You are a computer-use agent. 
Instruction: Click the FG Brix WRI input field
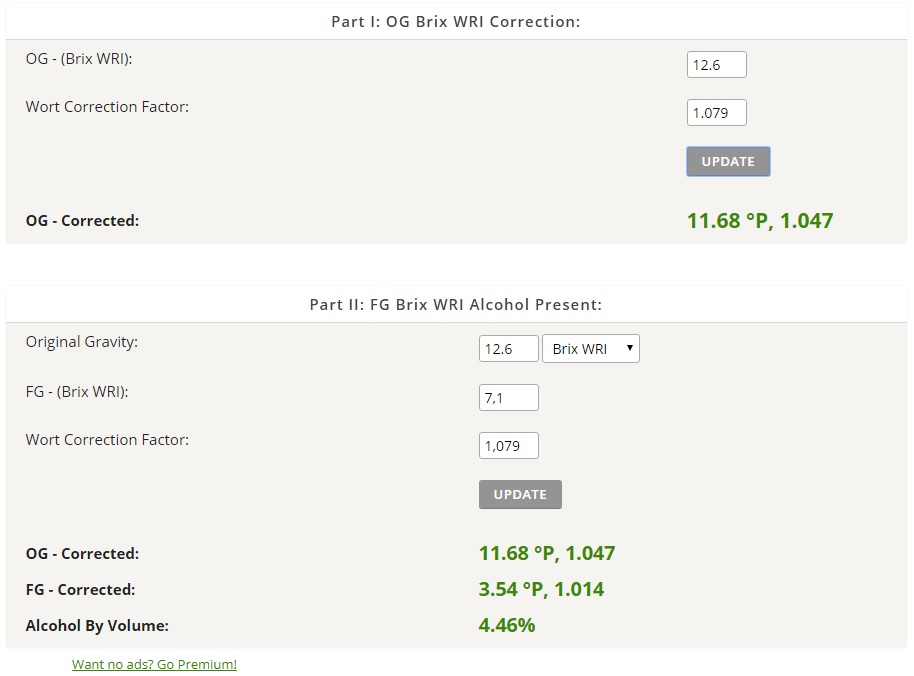[x=508, y=397]
